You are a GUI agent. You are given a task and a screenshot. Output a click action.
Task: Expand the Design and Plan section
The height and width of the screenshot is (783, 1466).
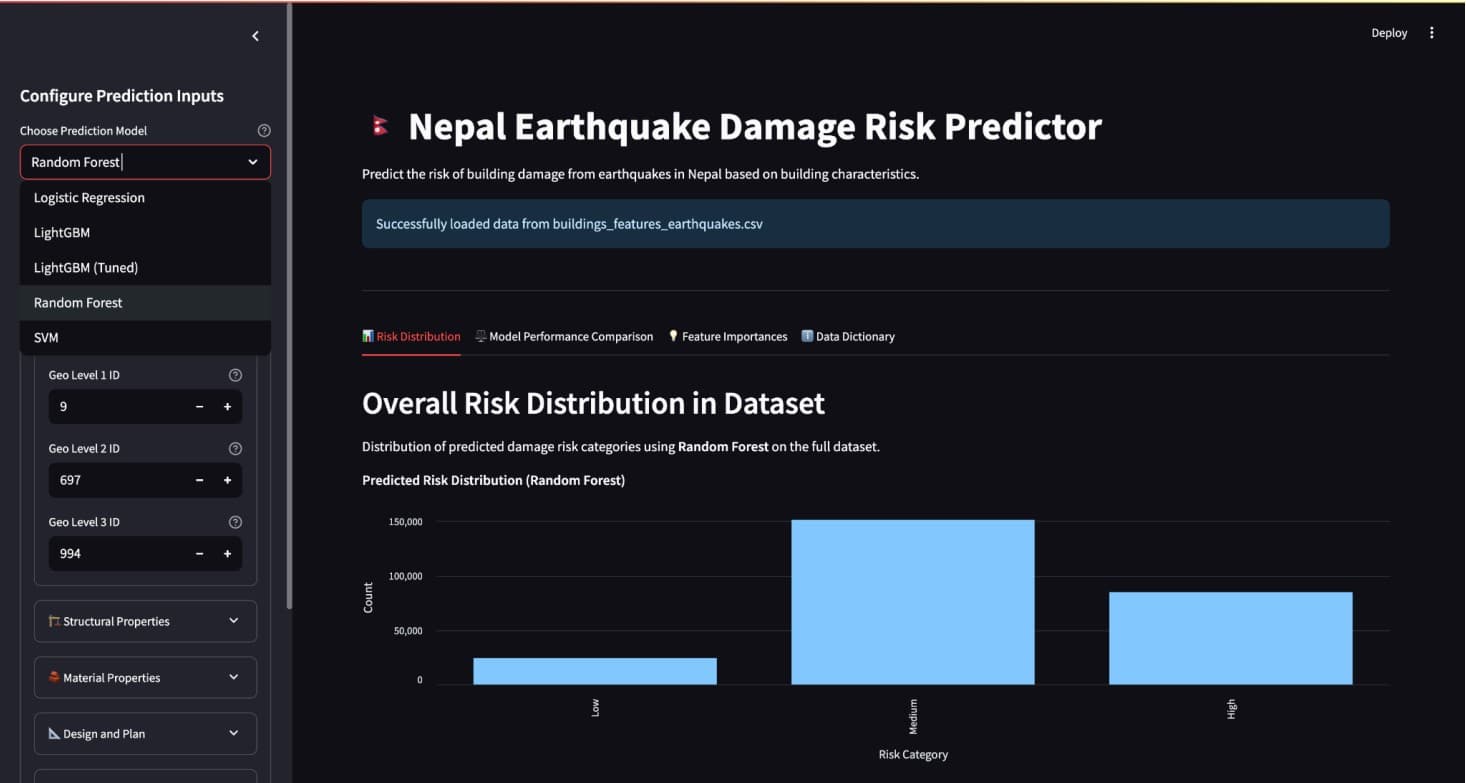tap(145, 733)
